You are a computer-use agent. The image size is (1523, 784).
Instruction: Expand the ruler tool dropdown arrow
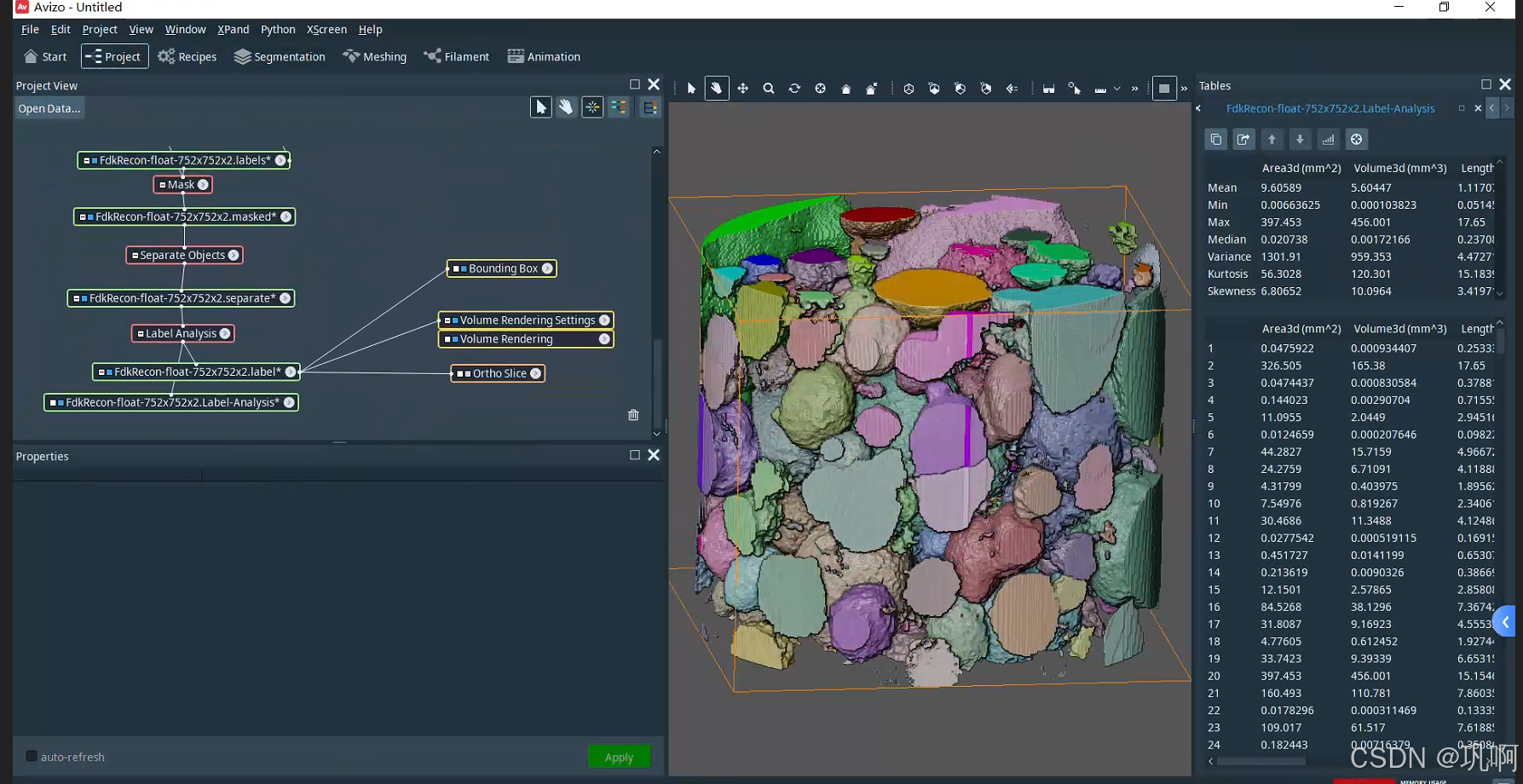tap(1116, 89)
